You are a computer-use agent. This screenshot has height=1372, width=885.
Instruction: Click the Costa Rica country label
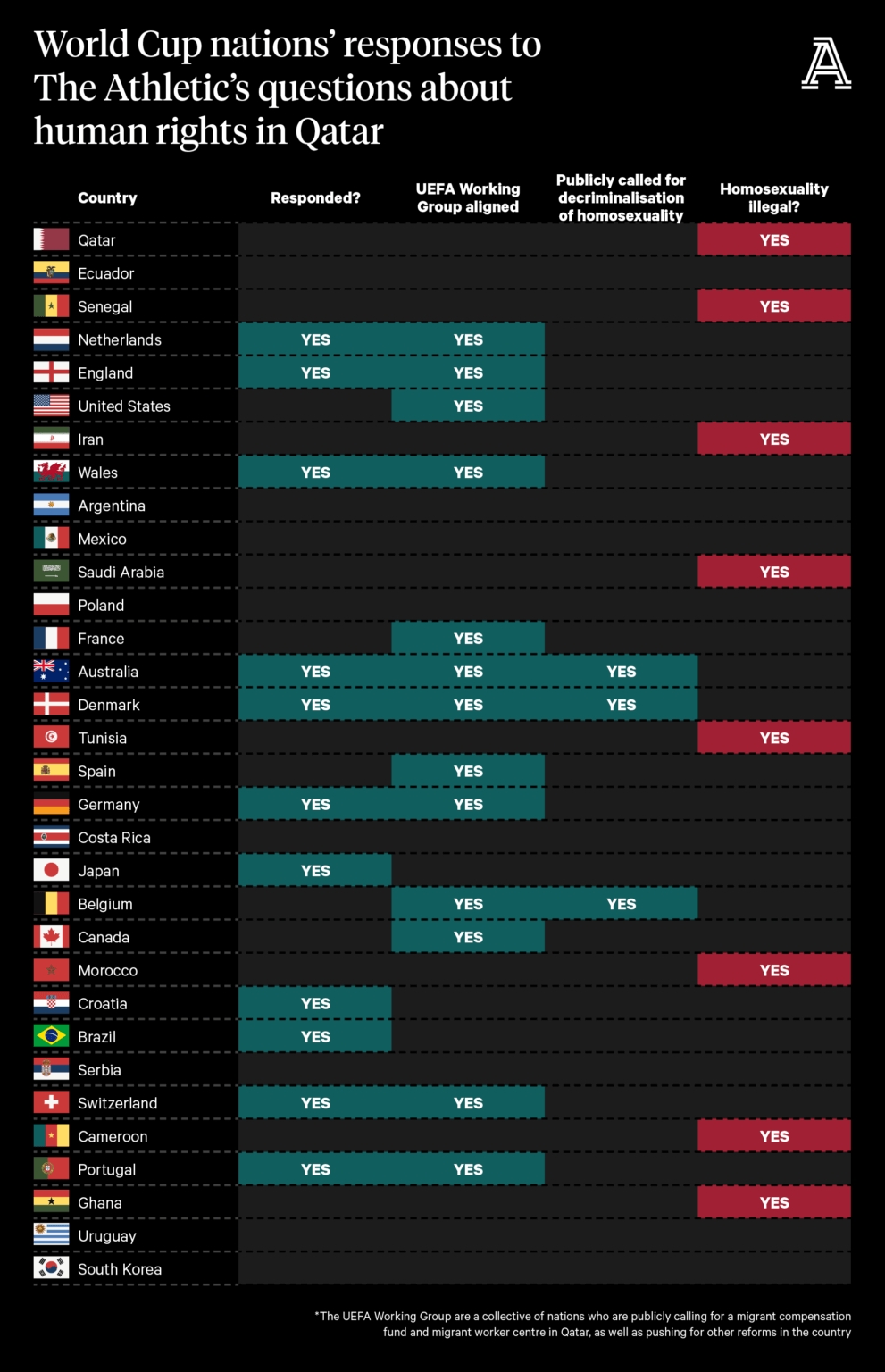coord(114,838)
